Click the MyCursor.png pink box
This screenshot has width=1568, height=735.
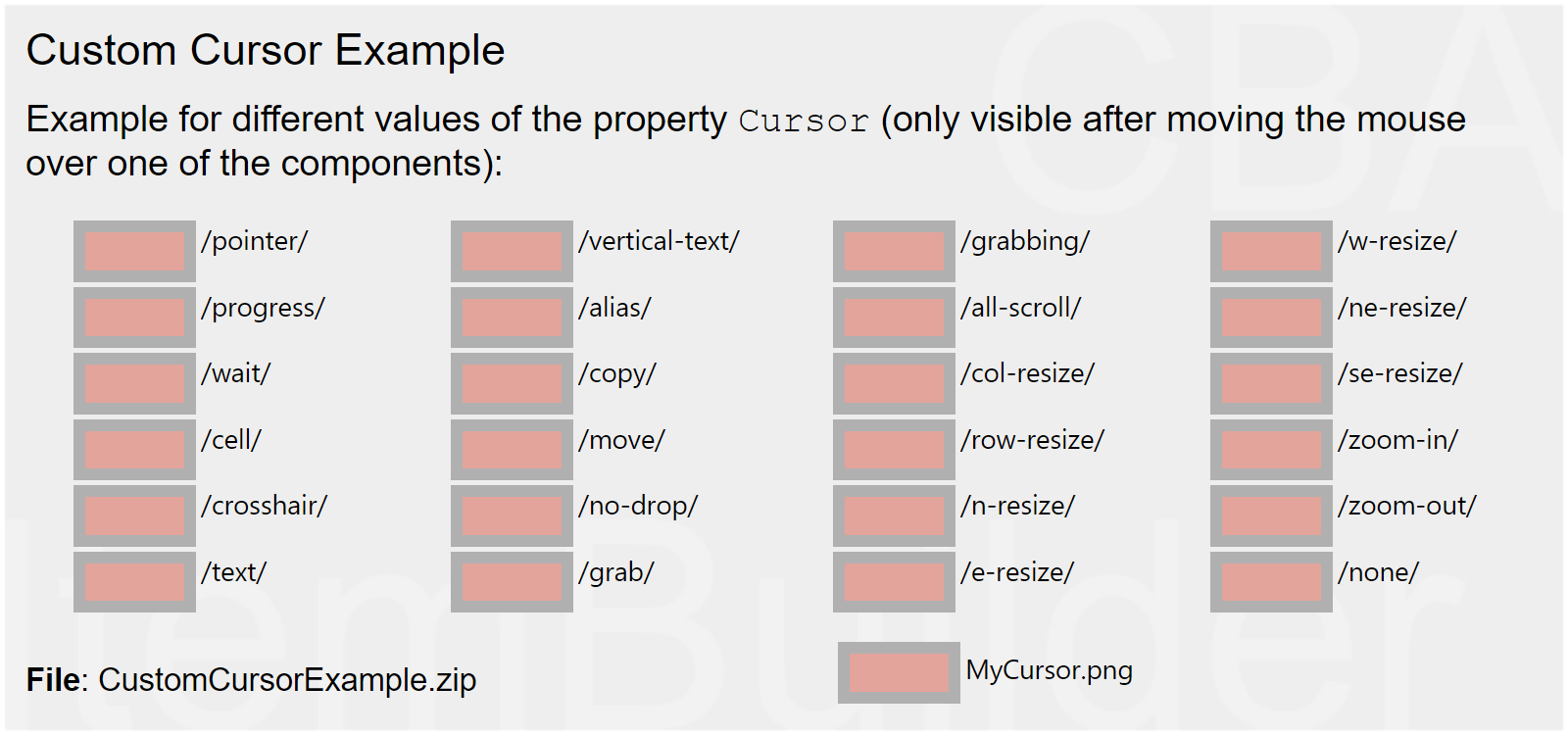point(899,672)
